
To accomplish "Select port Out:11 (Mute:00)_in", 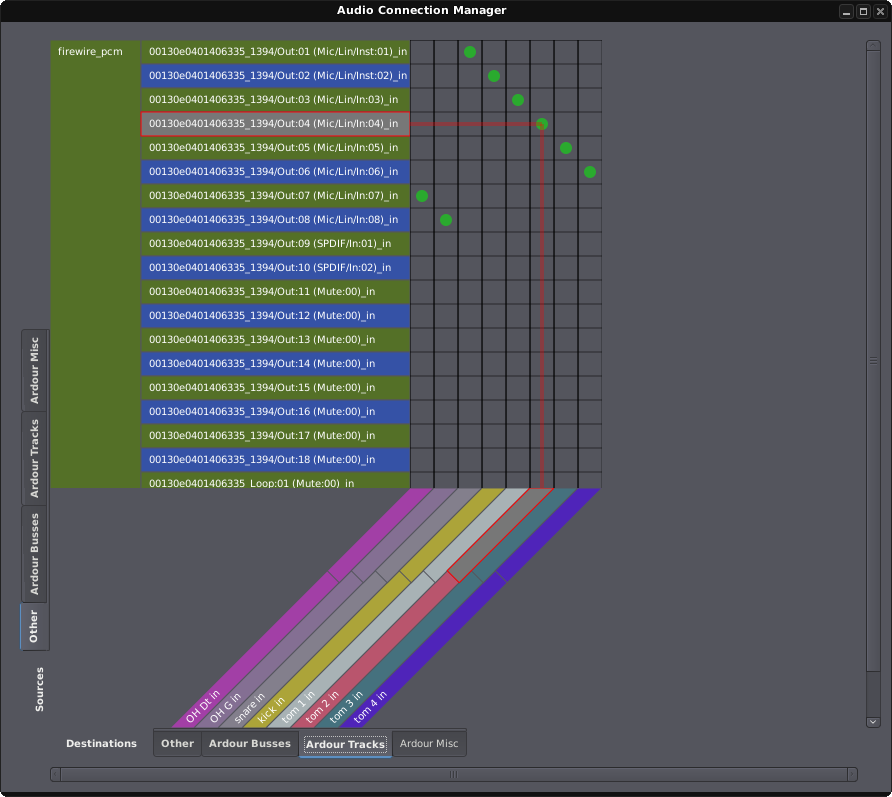I will pos(275,291).
